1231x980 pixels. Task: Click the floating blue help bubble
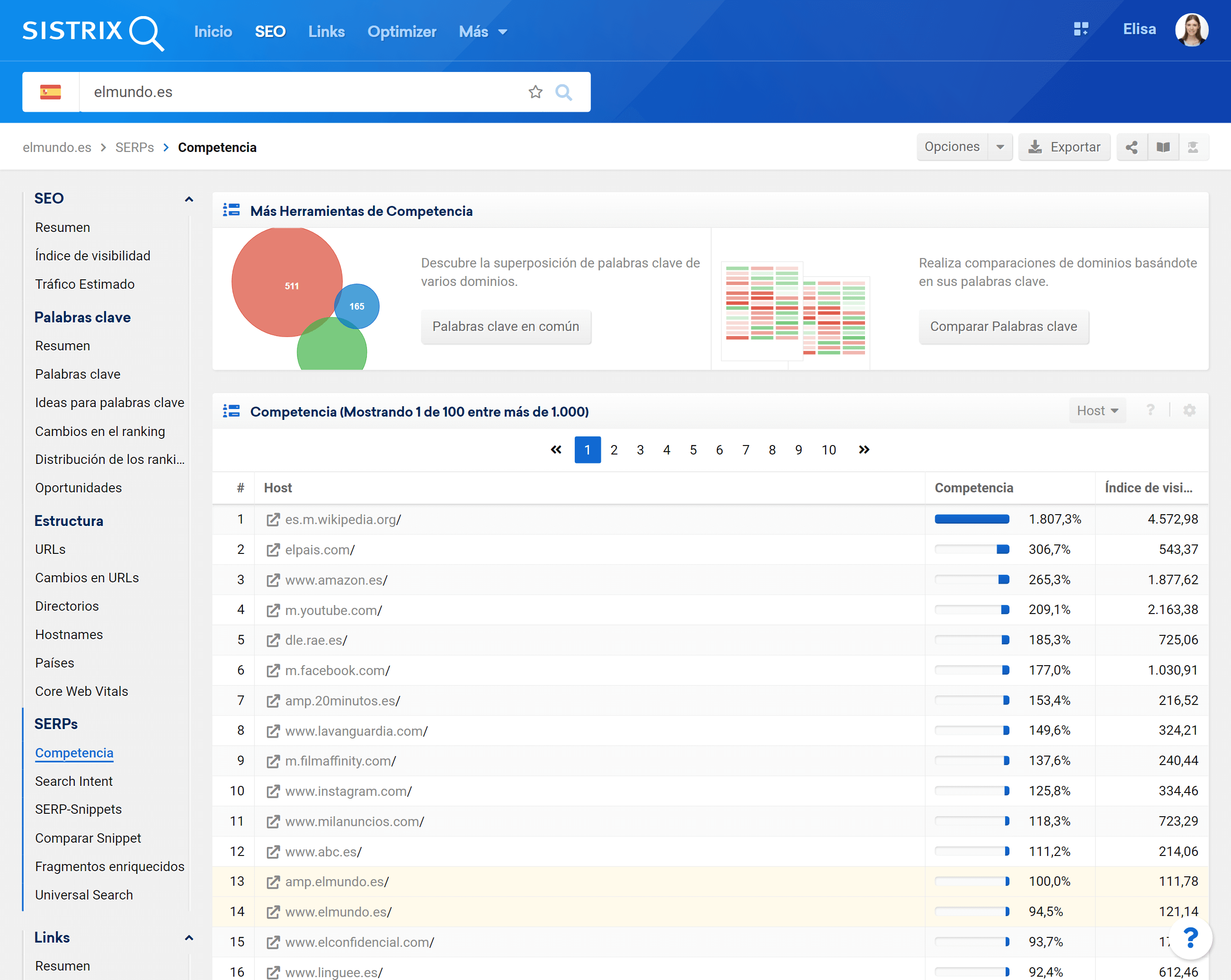[x=1190, y=938]
